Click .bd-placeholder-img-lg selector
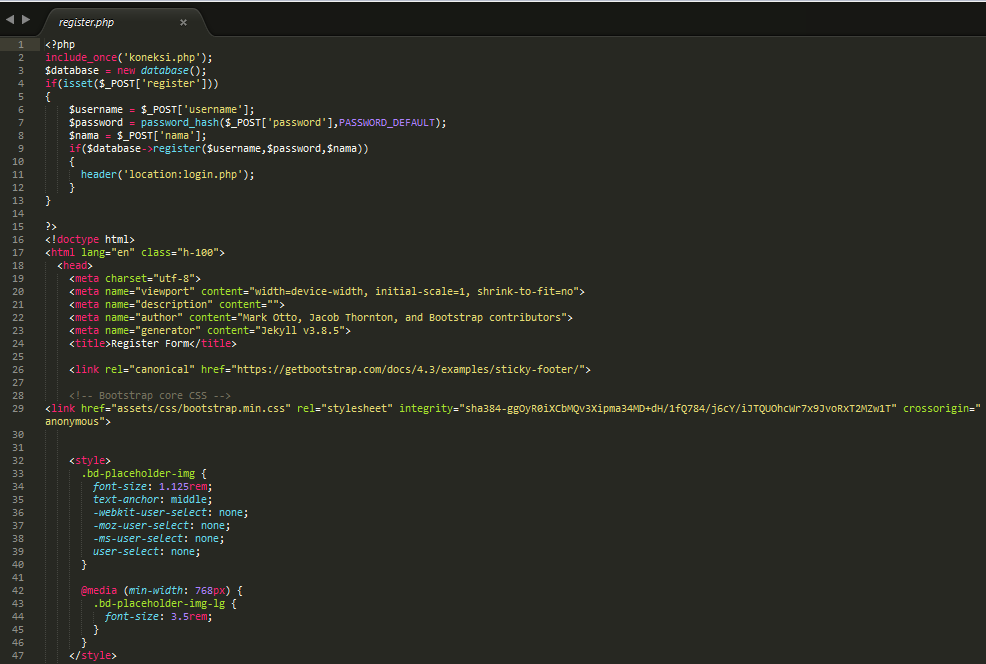This screenshot has width=986, height=664. pyautogui.click(x=159, y=604)
